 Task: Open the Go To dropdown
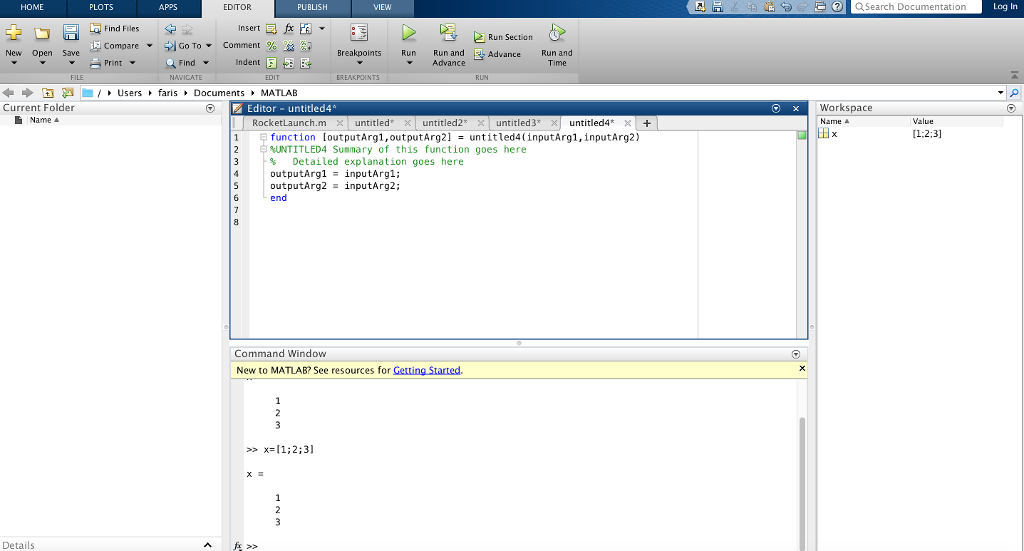(x=189, y=46)
